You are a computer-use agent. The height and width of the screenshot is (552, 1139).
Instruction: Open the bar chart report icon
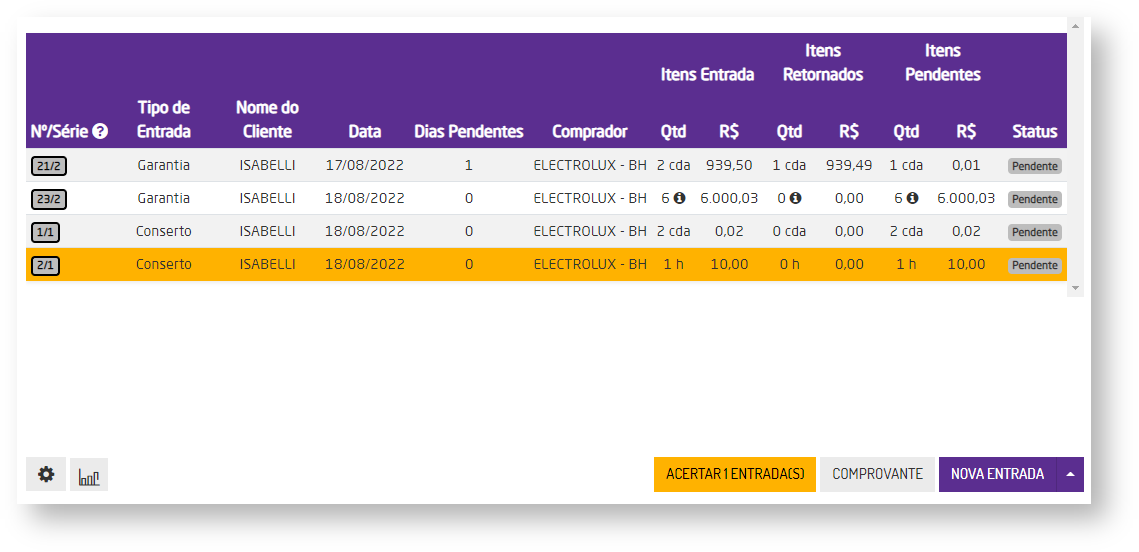[x=89, y=475]
